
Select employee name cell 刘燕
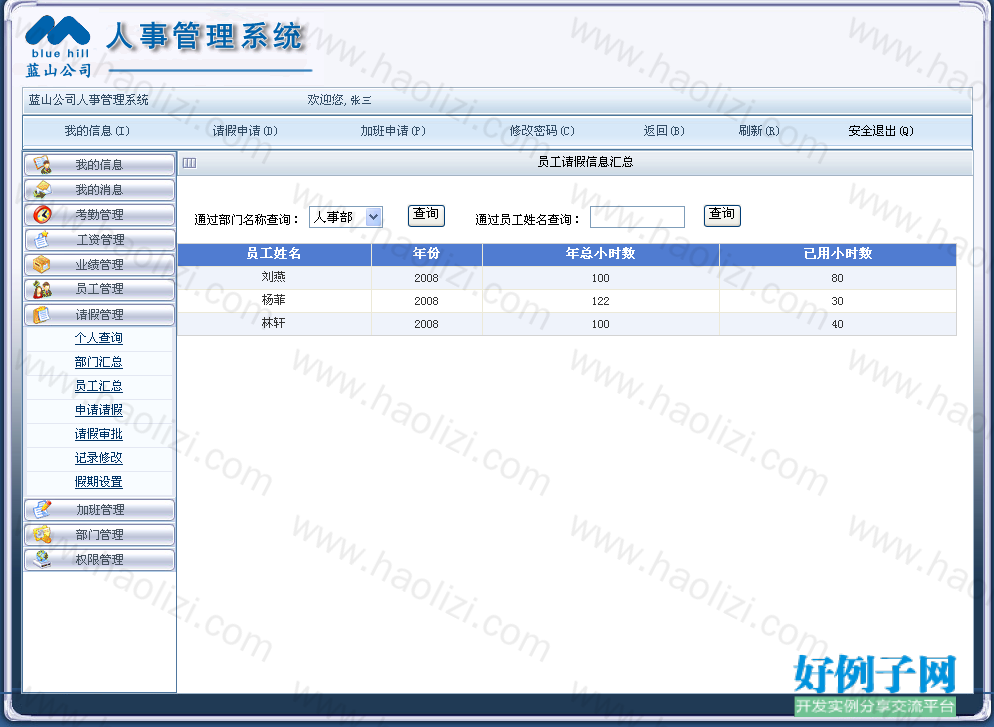point(274,277)
